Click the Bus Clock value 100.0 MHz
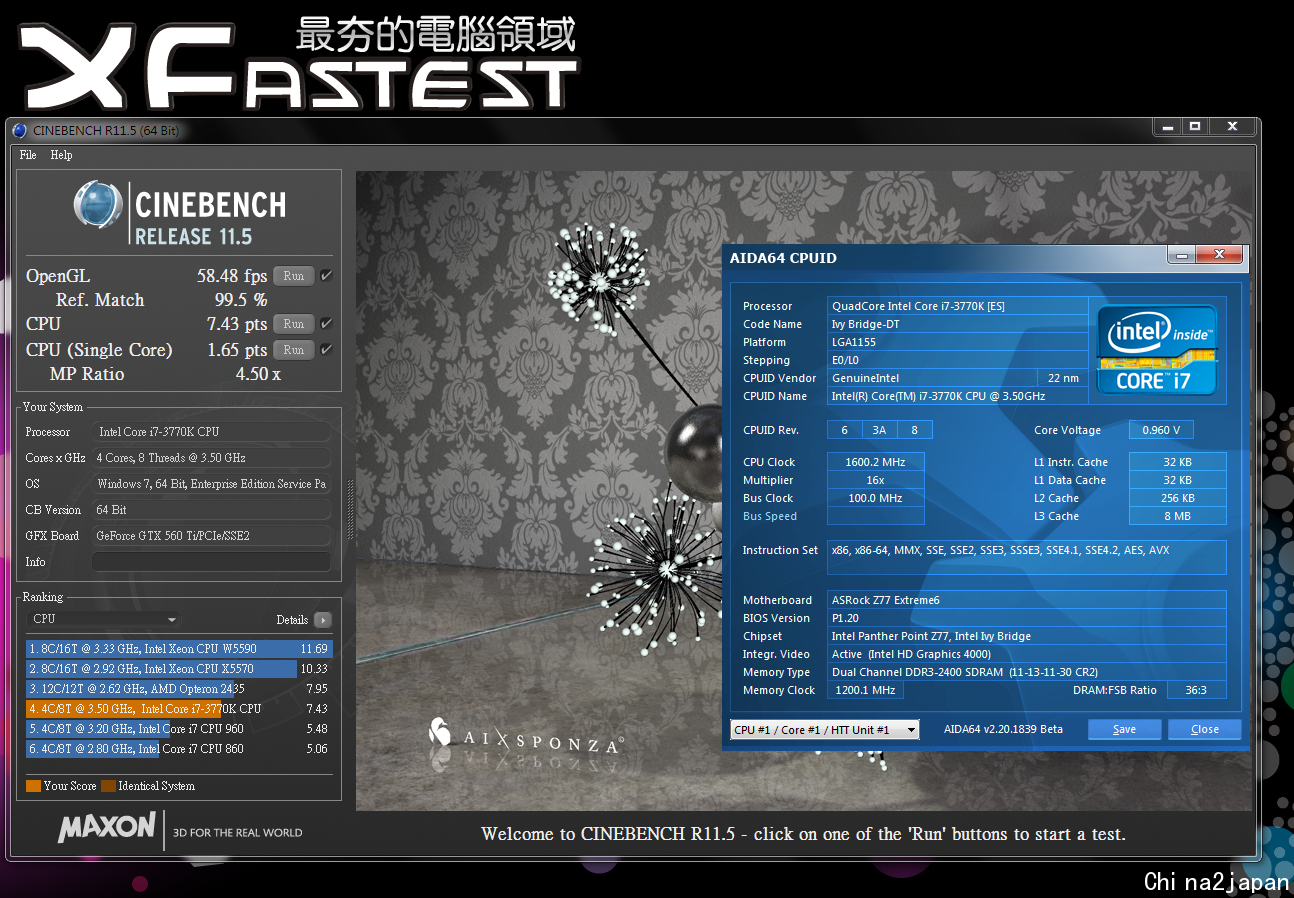The width and height of the screenshot is (1294, 898). pos(876,498)
